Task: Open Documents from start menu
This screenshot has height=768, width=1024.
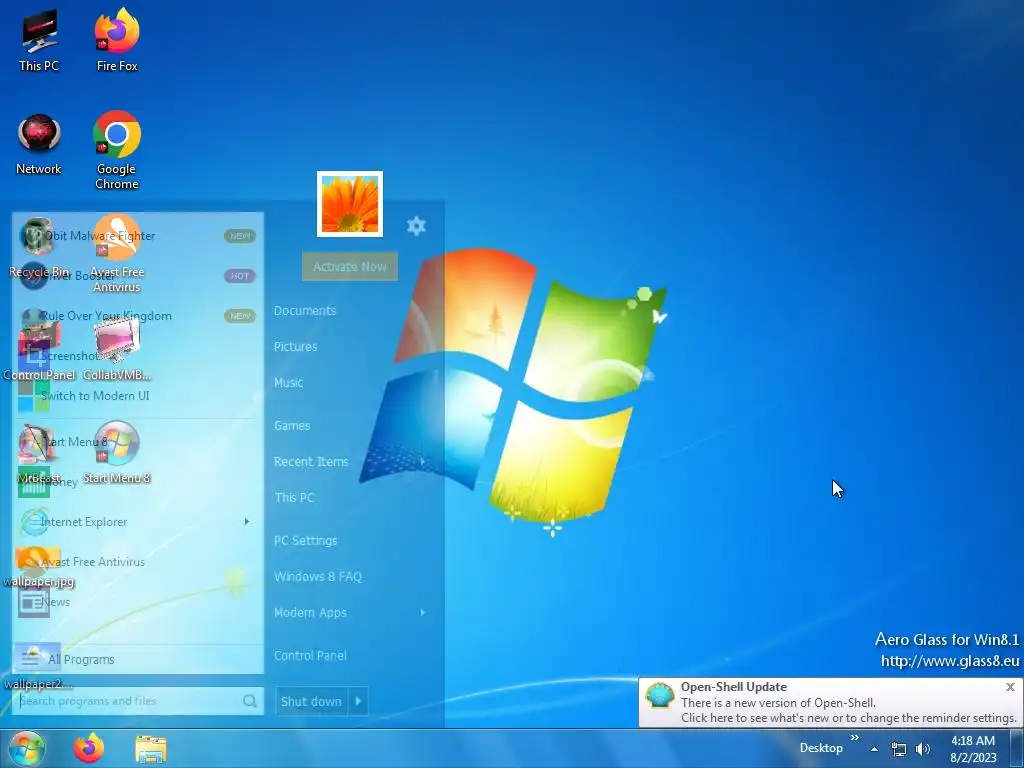Action: tap(305, 311)
